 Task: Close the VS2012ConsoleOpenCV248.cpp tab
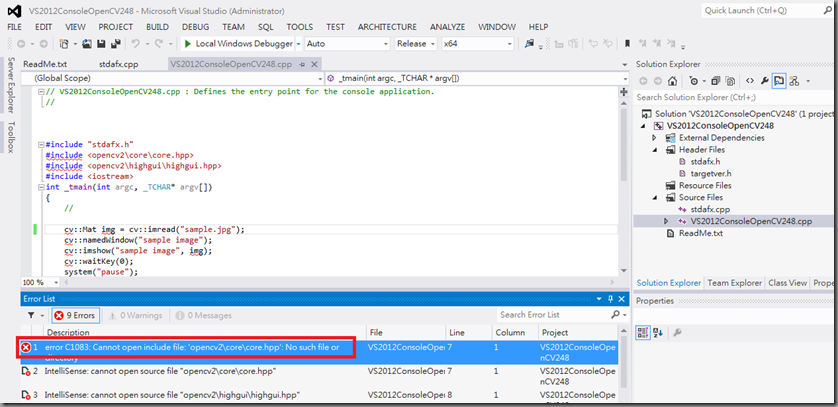pyautogui.click(x=314, y=64)
